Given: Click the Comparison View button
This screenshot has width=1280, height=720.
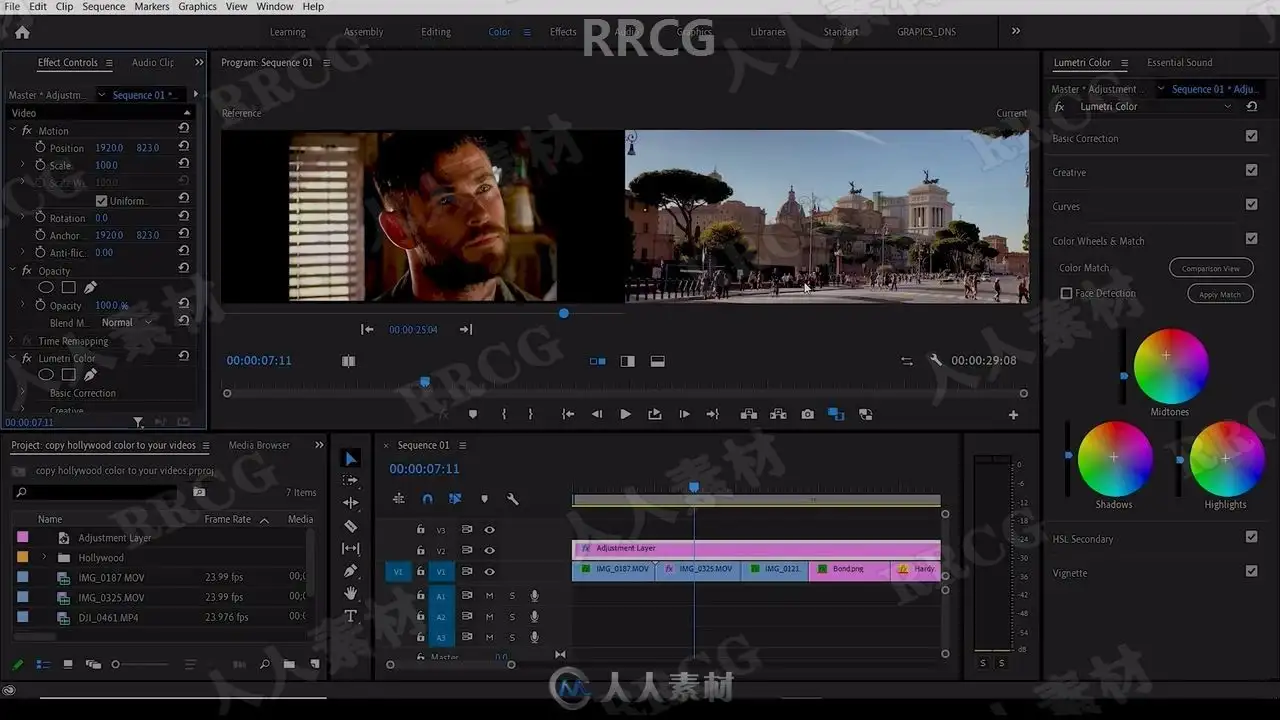Looking at the screenshot, I should pos(1210,268).
